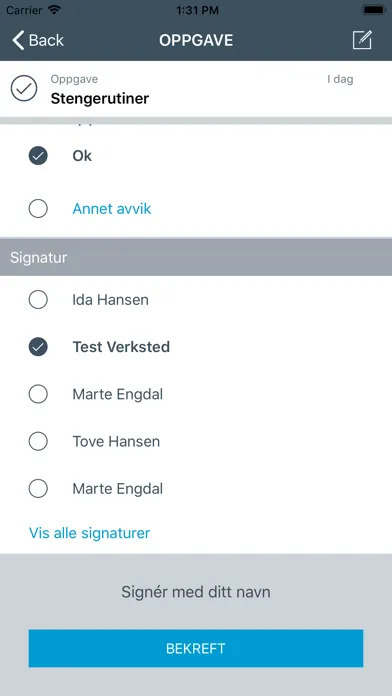Tap the Back text label
This screenshot has height=696, width=392.
[x=46, y=40]
